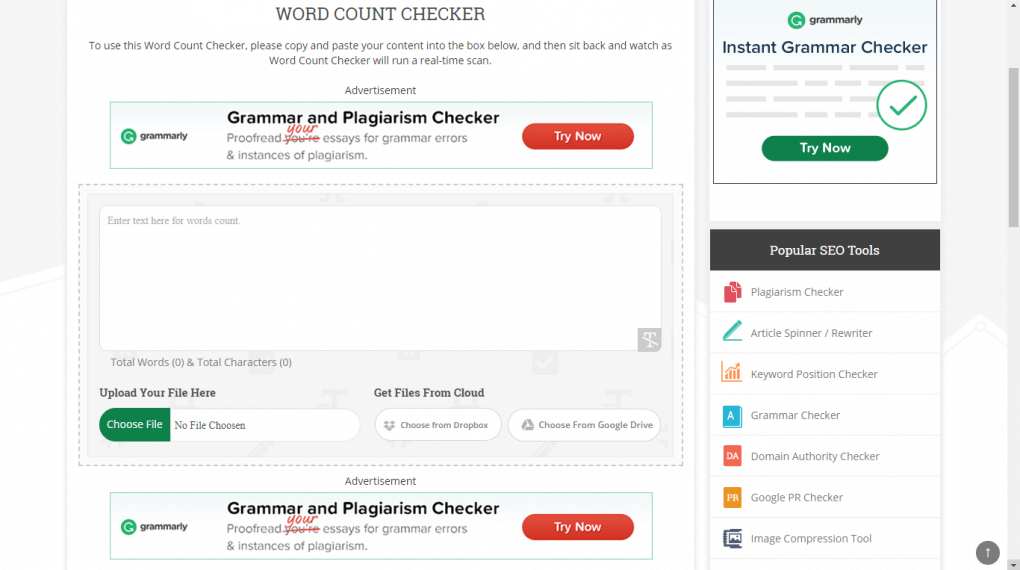Open the Domain Authority Checker link
1020x570 pixels.
[815, 456]
